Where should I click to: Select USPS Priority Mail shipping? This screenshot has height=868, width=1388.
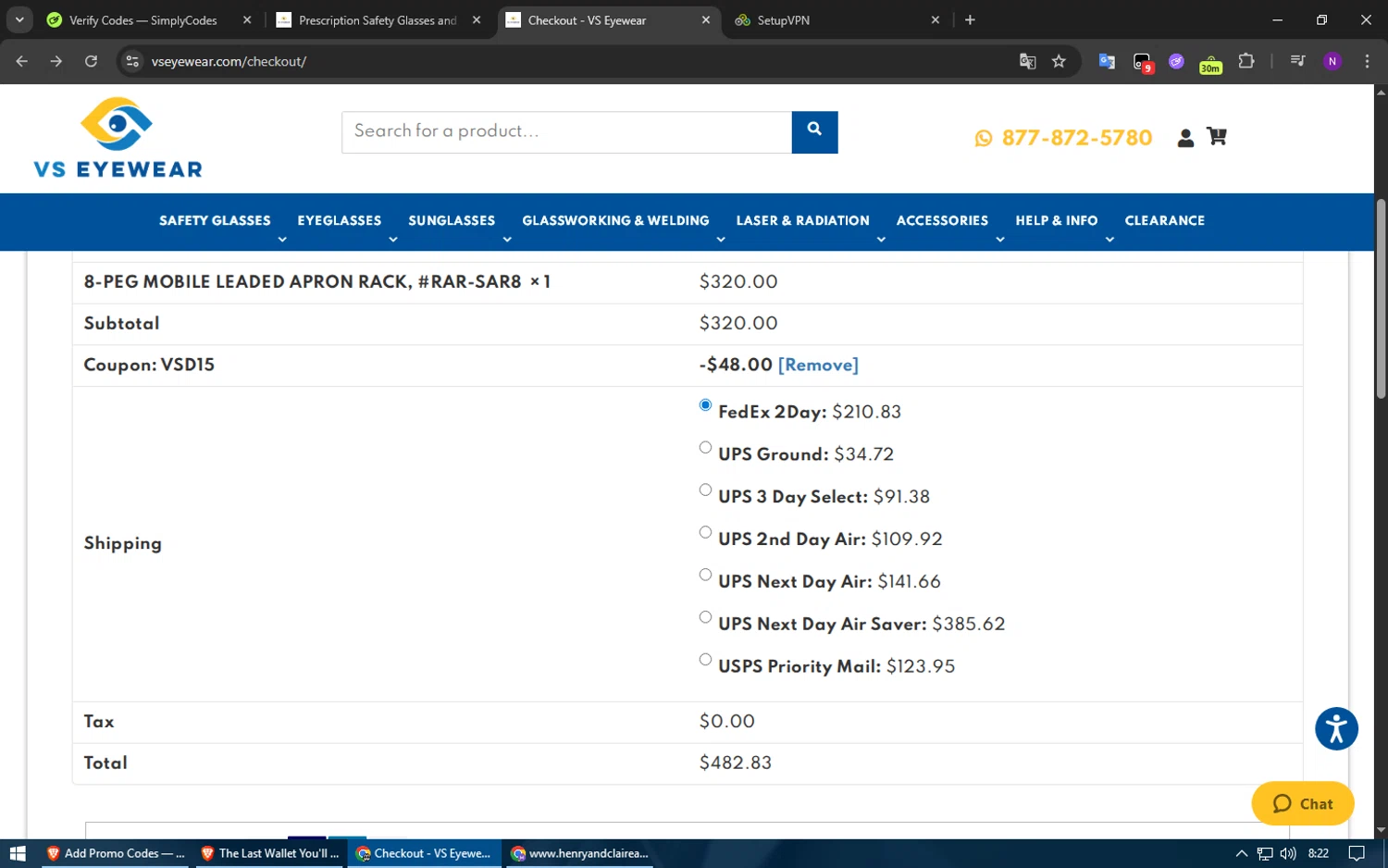(x=705, y=660)
